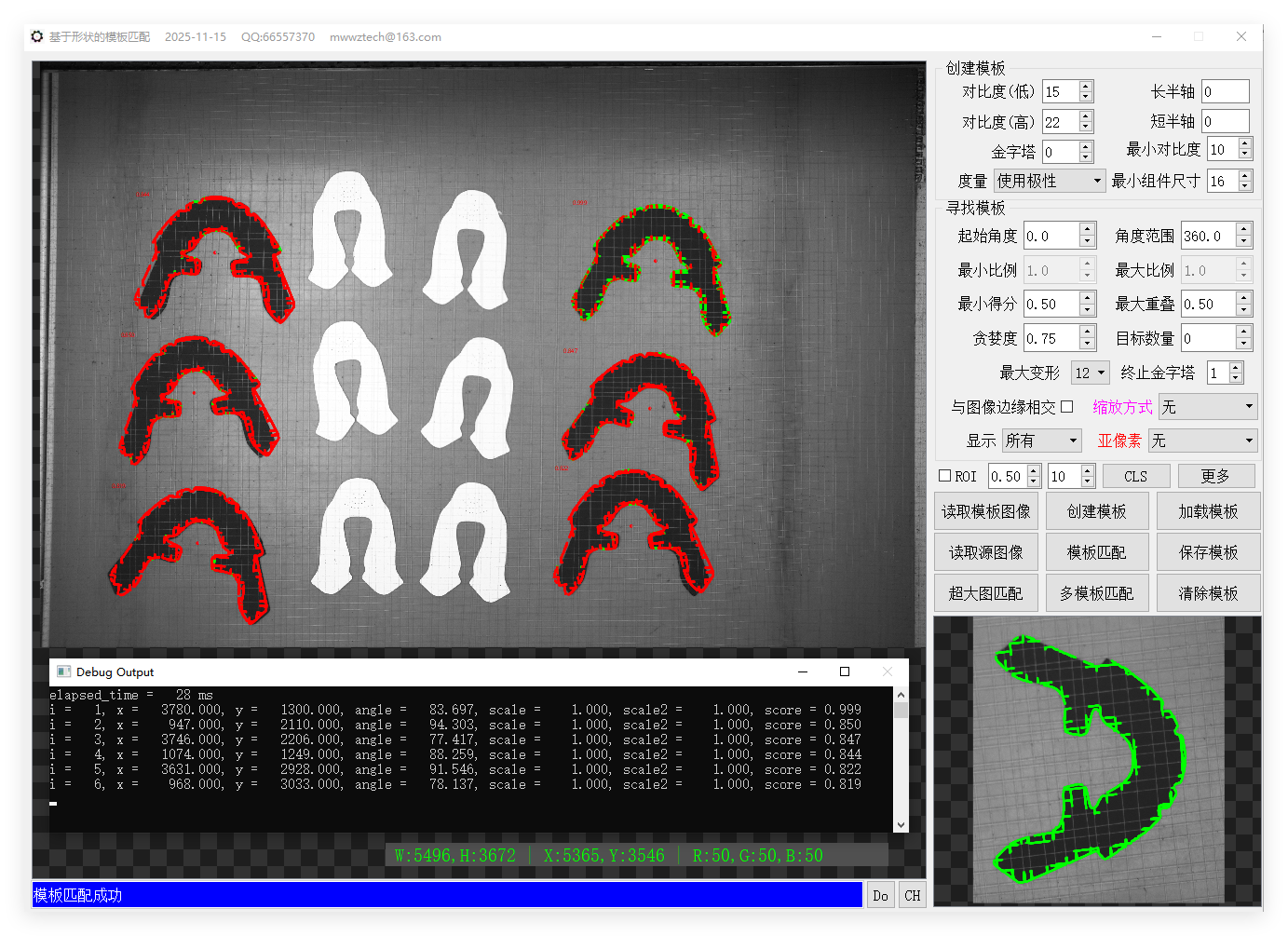Click the gear icon in the title bar

[x=36, y=36]
